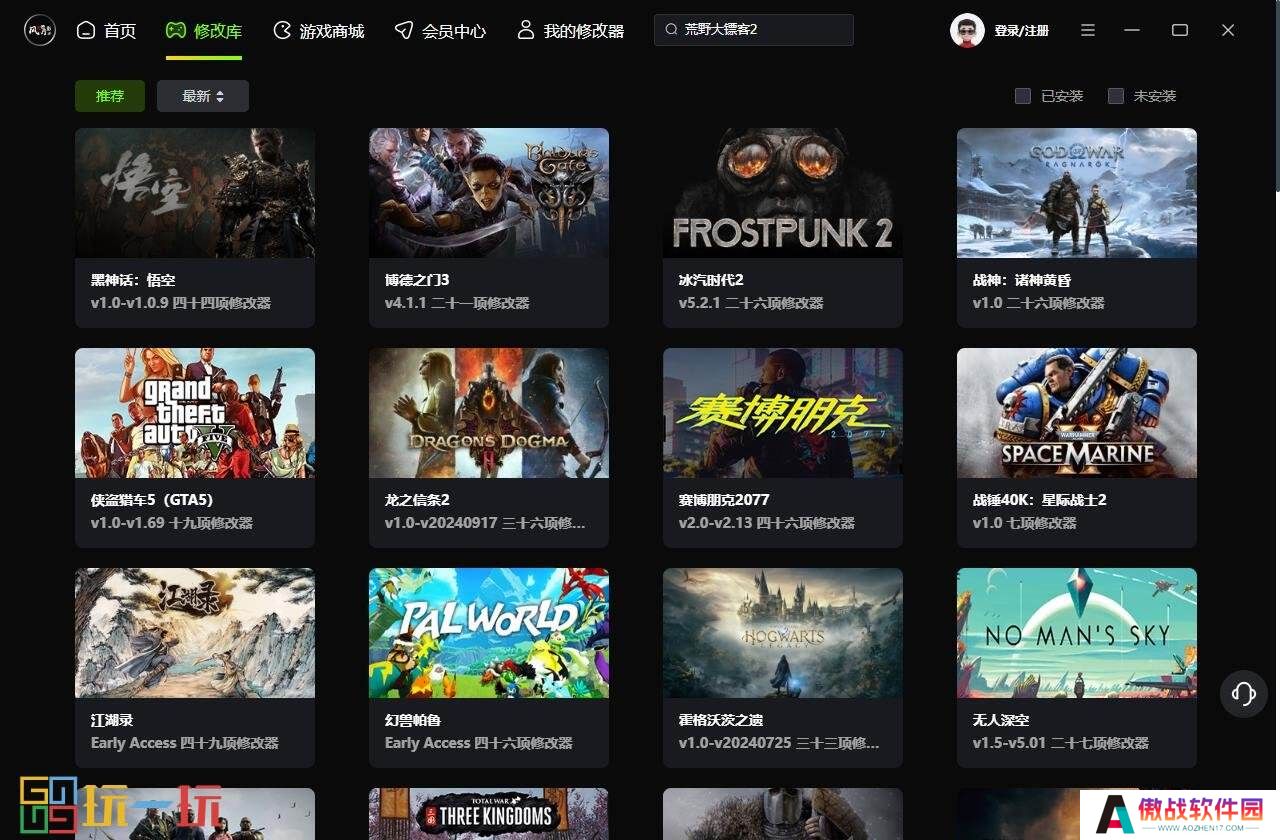
Task: Click 'Early Access 四十九项修改器' text
Action: tap(185, 743)
